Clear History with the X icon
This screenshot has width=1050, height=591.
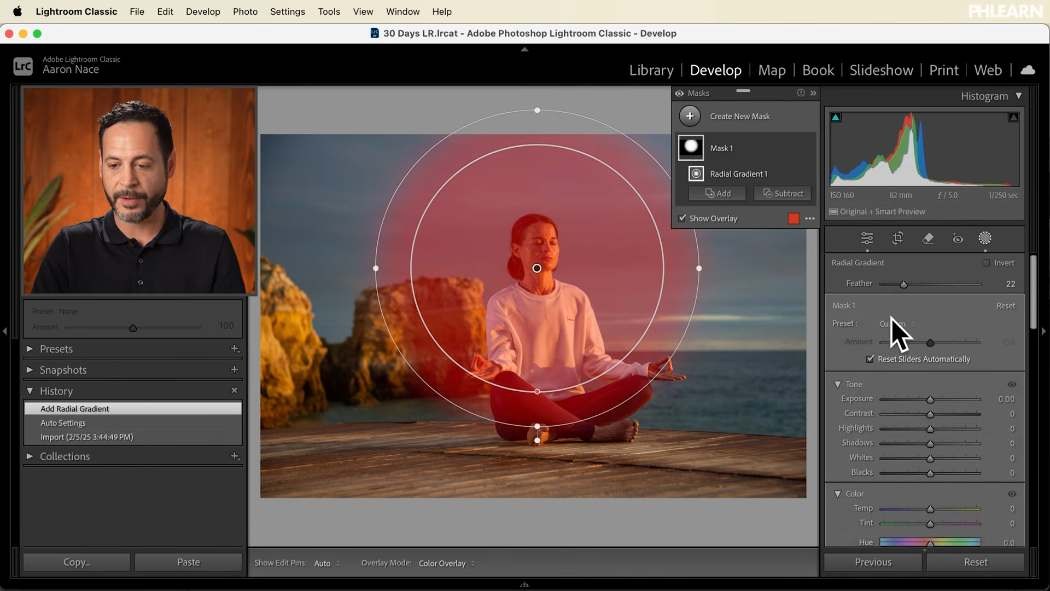(x=234, y=390)
